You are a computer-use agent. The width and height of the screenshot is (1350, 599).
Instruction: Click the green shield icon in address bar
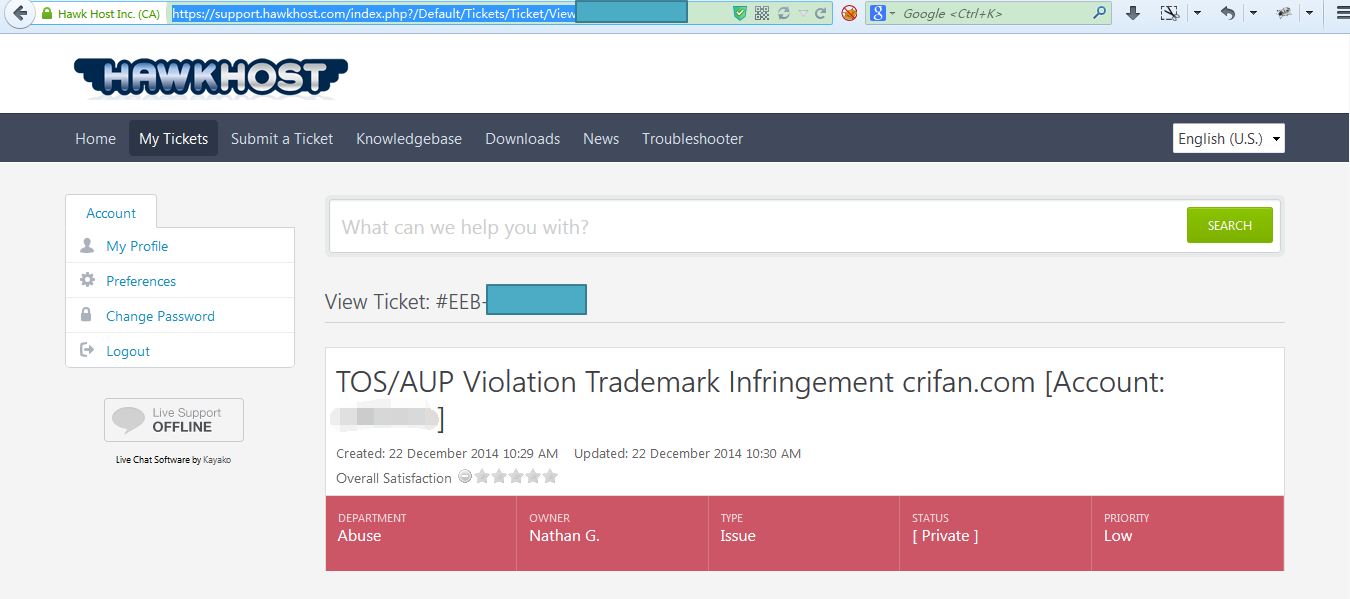pos(740,14)
